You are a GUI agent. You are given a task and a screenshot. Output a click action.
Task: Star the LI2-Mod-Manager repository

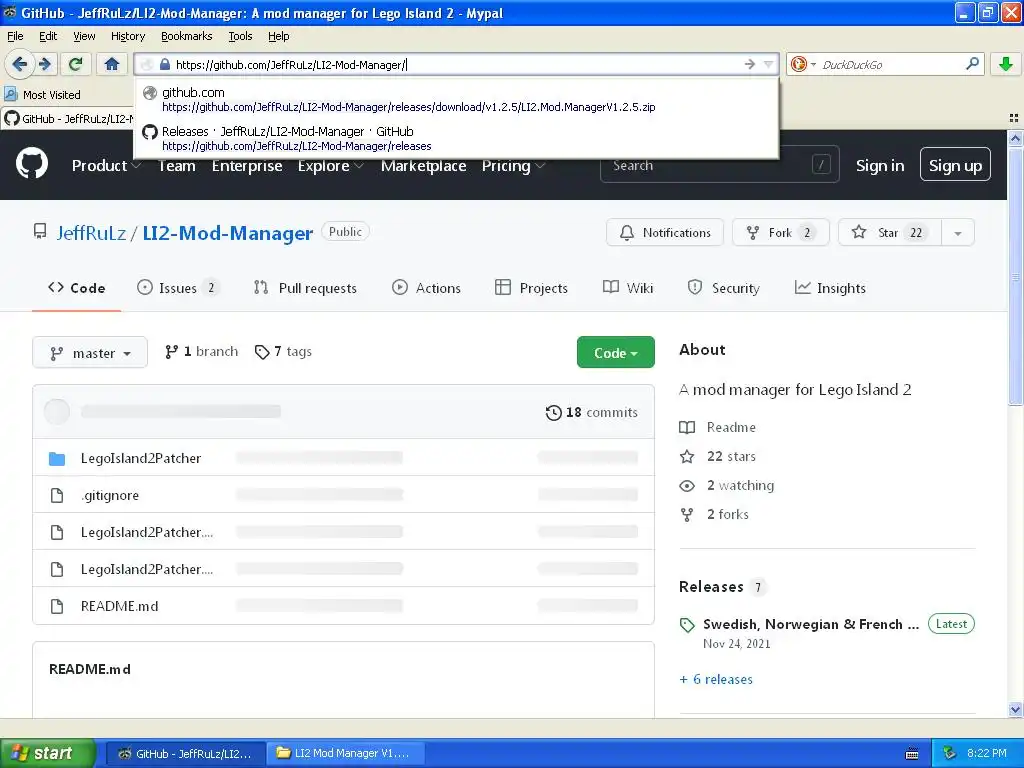click(x=889, y=232)
